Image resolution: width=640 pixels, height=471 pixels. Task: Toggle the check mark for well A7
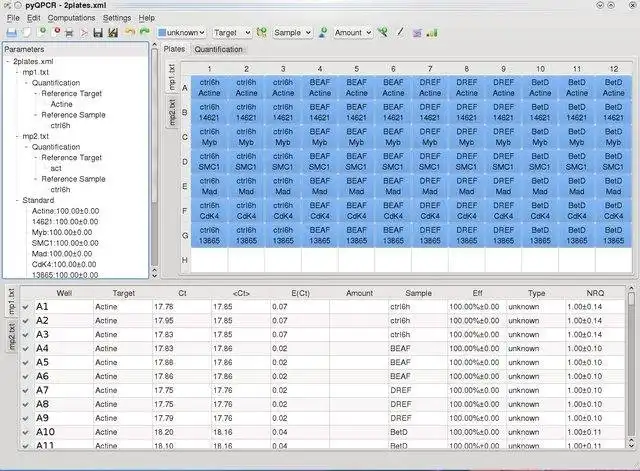[26, 391]
